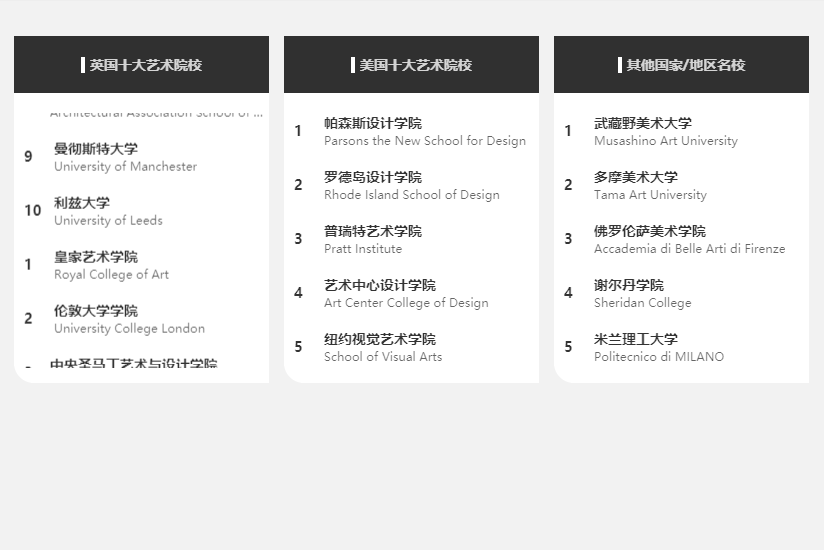
Task: Open 艺术中心设计学院 entry
Action: (380, 286)
